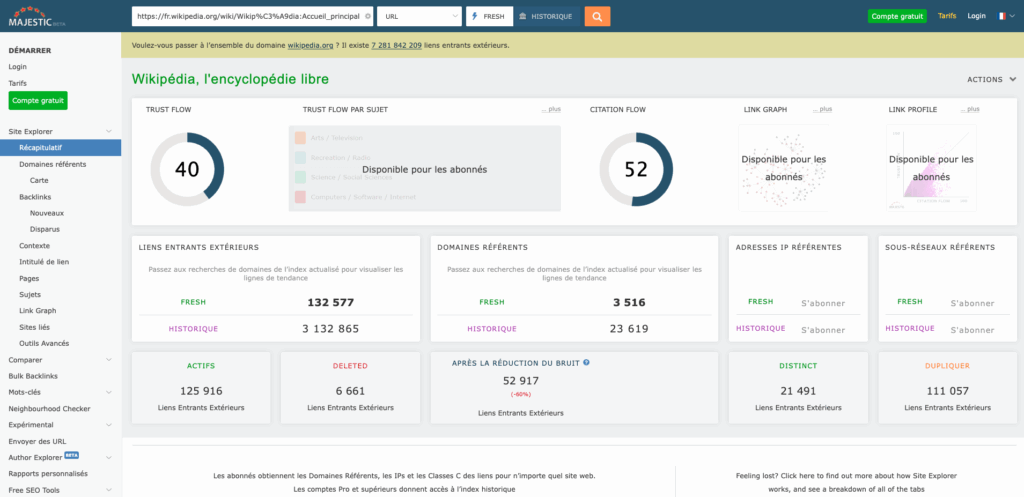1024x497 pixels.
Task: Click the help icon beside Après la réduction du bruit
Action: 586,363
